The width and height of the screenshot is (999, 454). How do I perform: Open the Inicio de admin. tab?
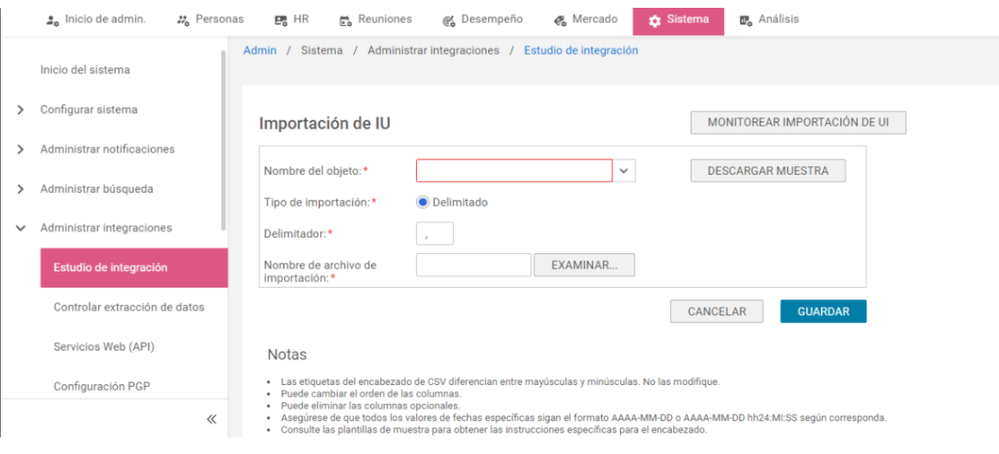coord(96,20)
